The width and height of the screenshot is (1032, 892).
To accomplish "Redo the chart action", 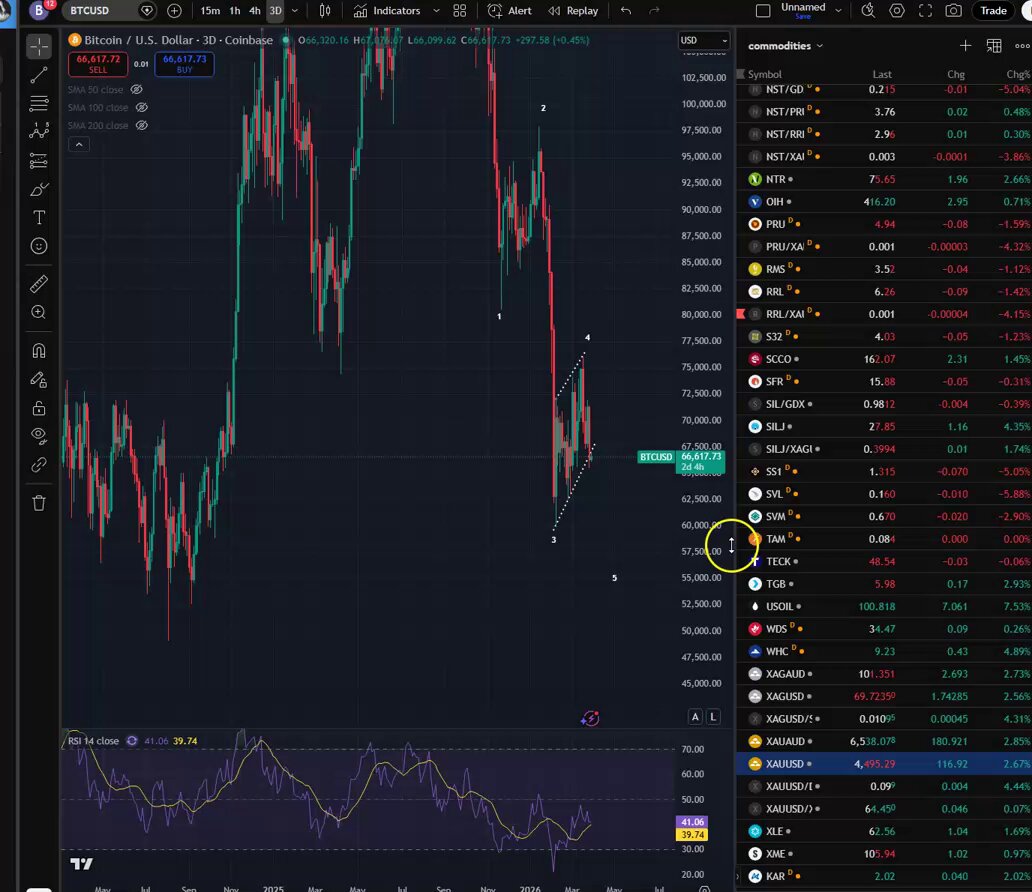I will tap(654, 11).
